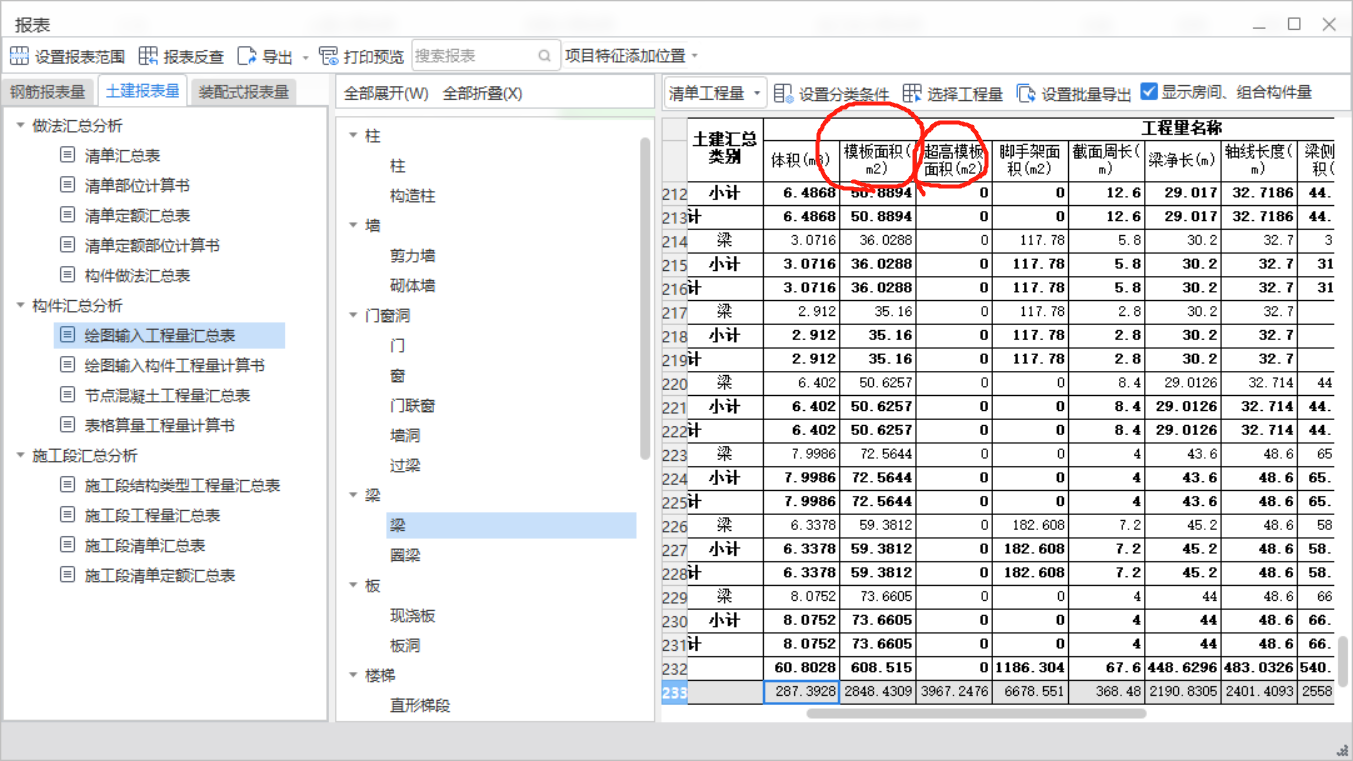Image resolution: width=1353 pixels, height=761 pixels.
Task: Collapse the 构件汇总分析 tree group
Action: pyautogui.click(x=20, y=305)
